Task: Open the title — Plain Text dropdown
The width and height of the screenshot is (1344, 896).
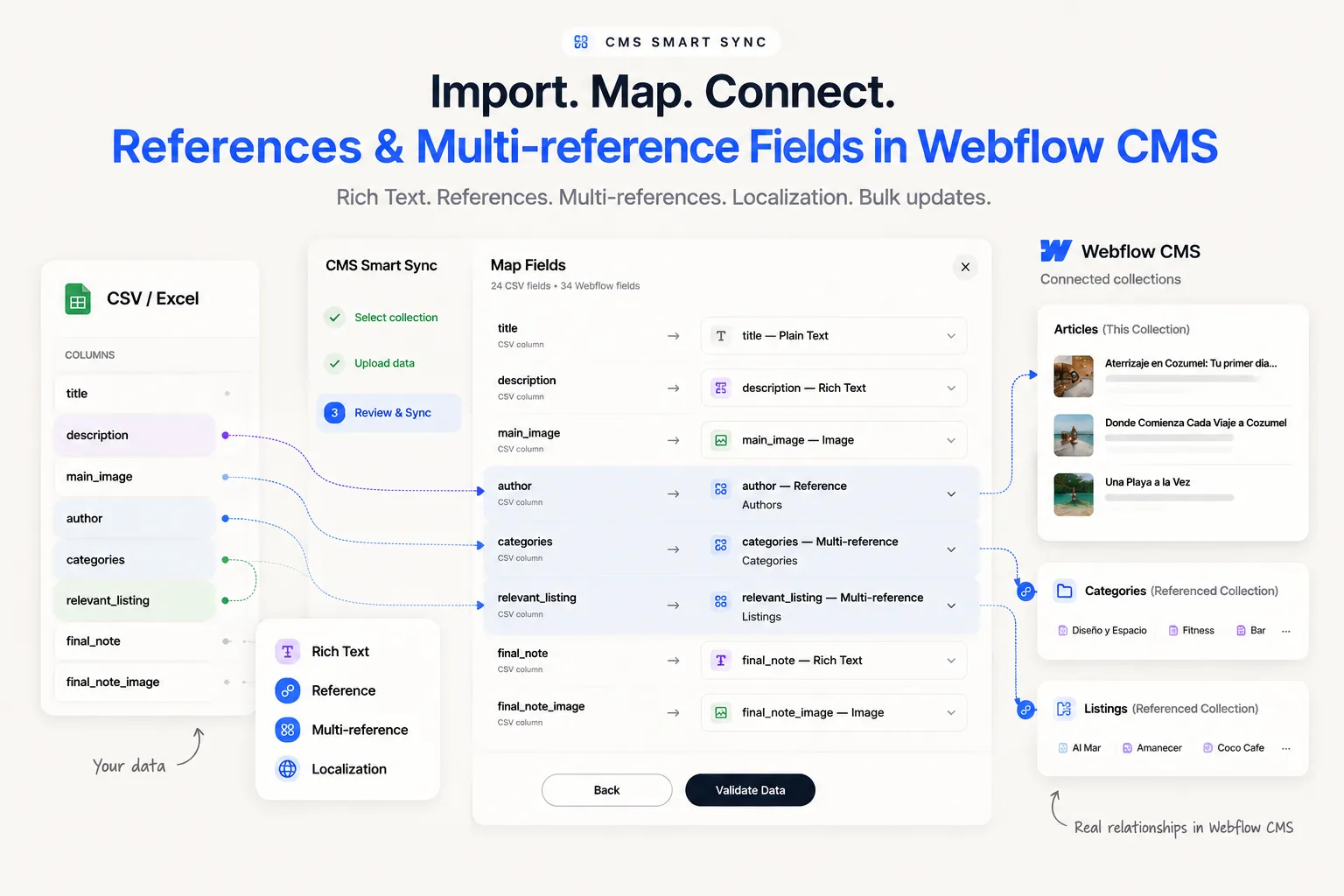Action: click(x=834, y=336)
